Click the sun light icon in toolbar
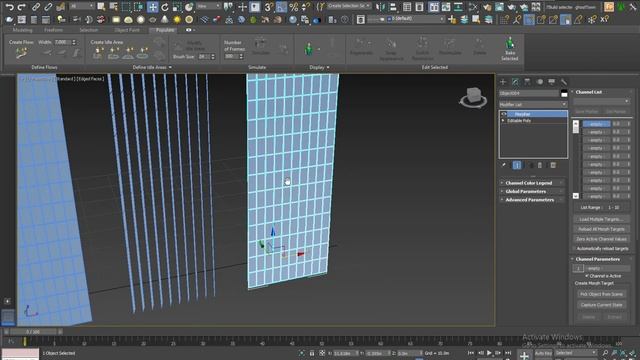Screen dimensions: 640x360 177,19
